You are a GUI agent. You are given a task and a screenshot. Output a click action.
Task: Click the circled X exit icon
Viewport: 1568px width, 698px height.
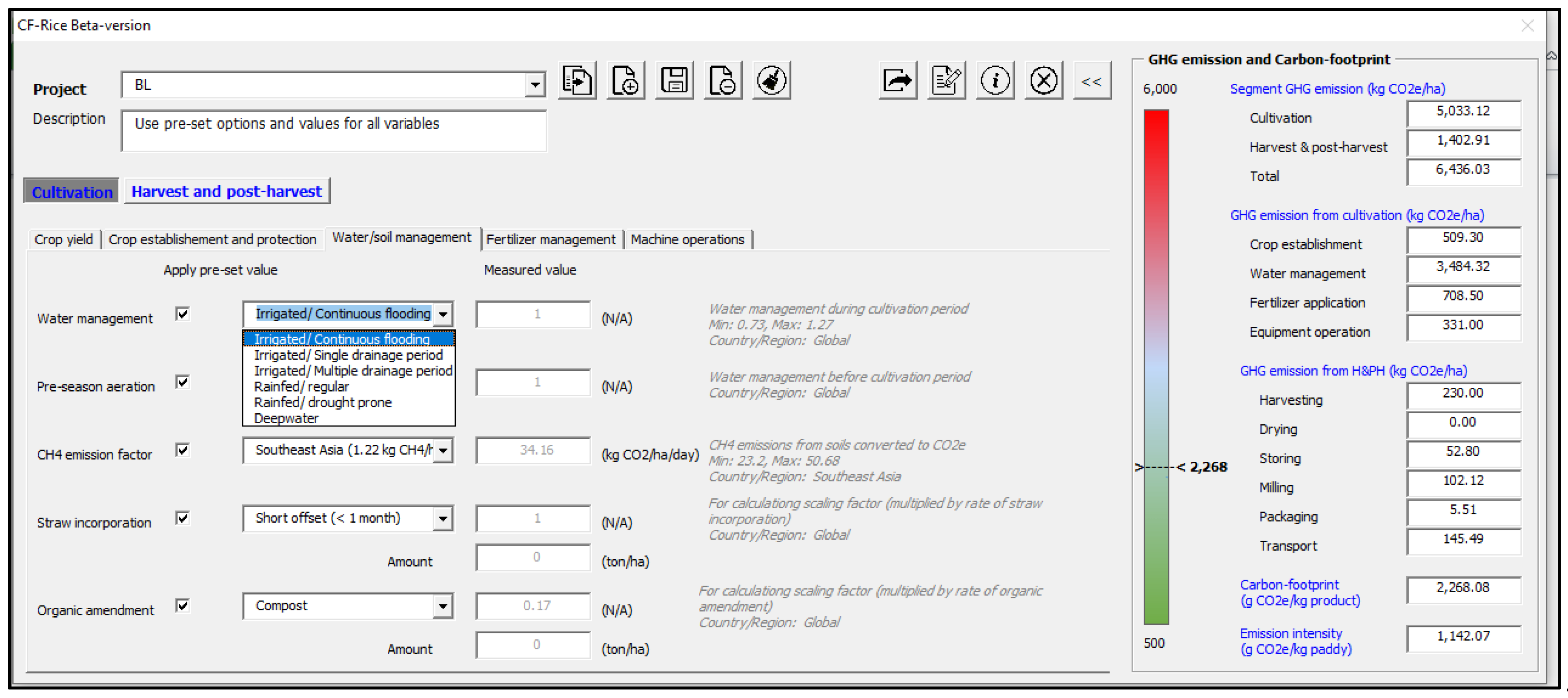click(x=1043, y=80)
